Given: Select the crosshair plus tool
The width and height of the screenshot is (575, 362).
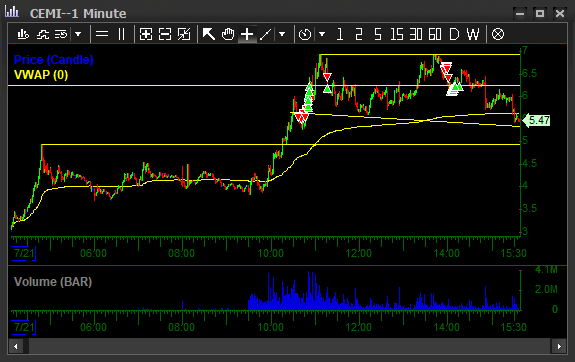Looking at the screenshot, I should click(247, 34).
